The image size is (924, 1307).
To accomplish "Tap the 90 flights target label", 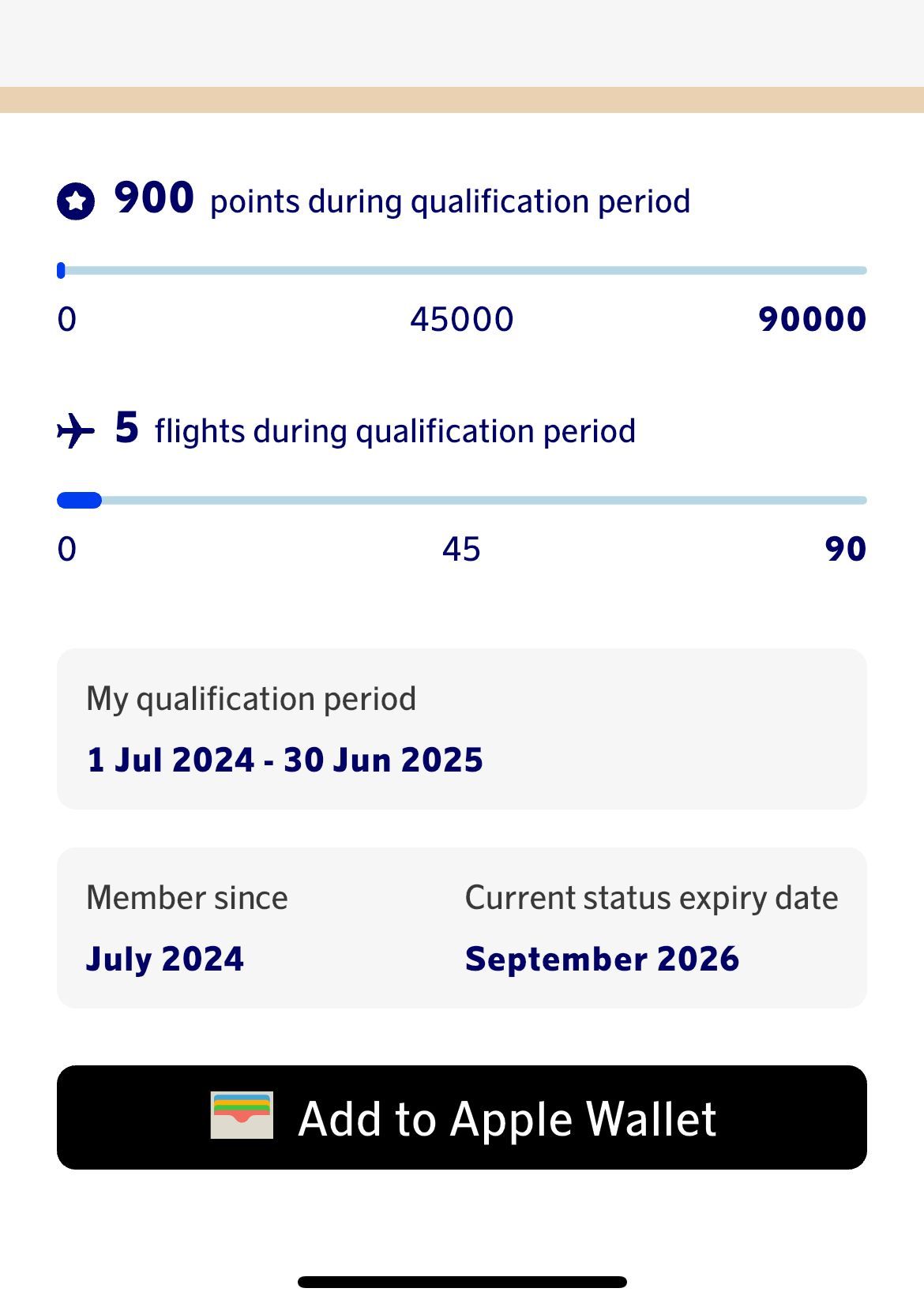I will (x=845, y=550).
